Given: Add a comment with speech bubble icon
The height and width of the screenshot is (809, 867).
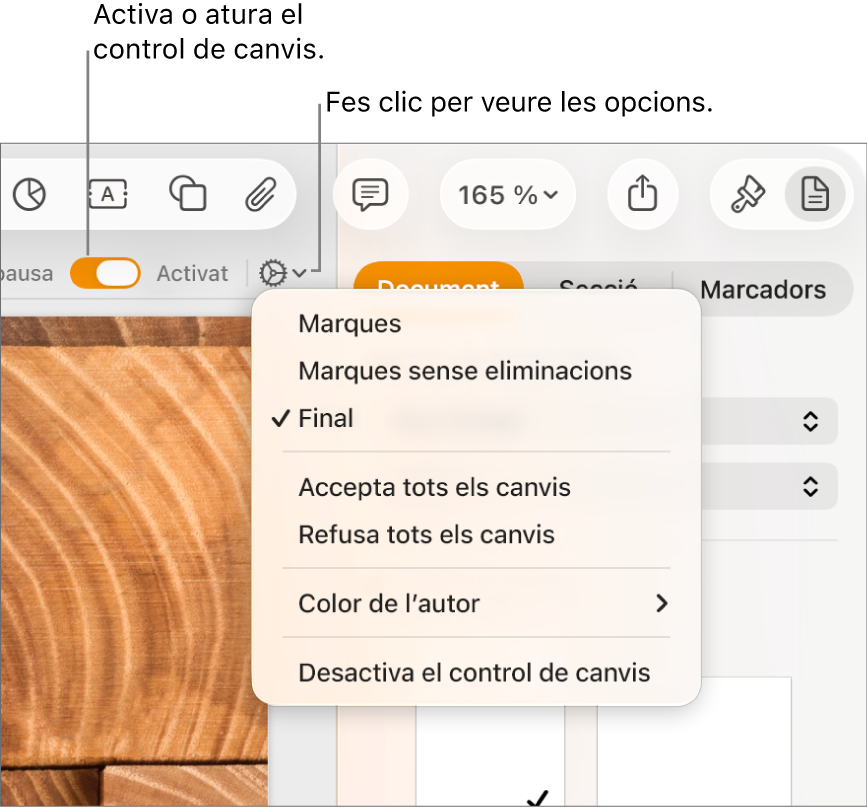Looking at the screenshot, I should point(370,195).
